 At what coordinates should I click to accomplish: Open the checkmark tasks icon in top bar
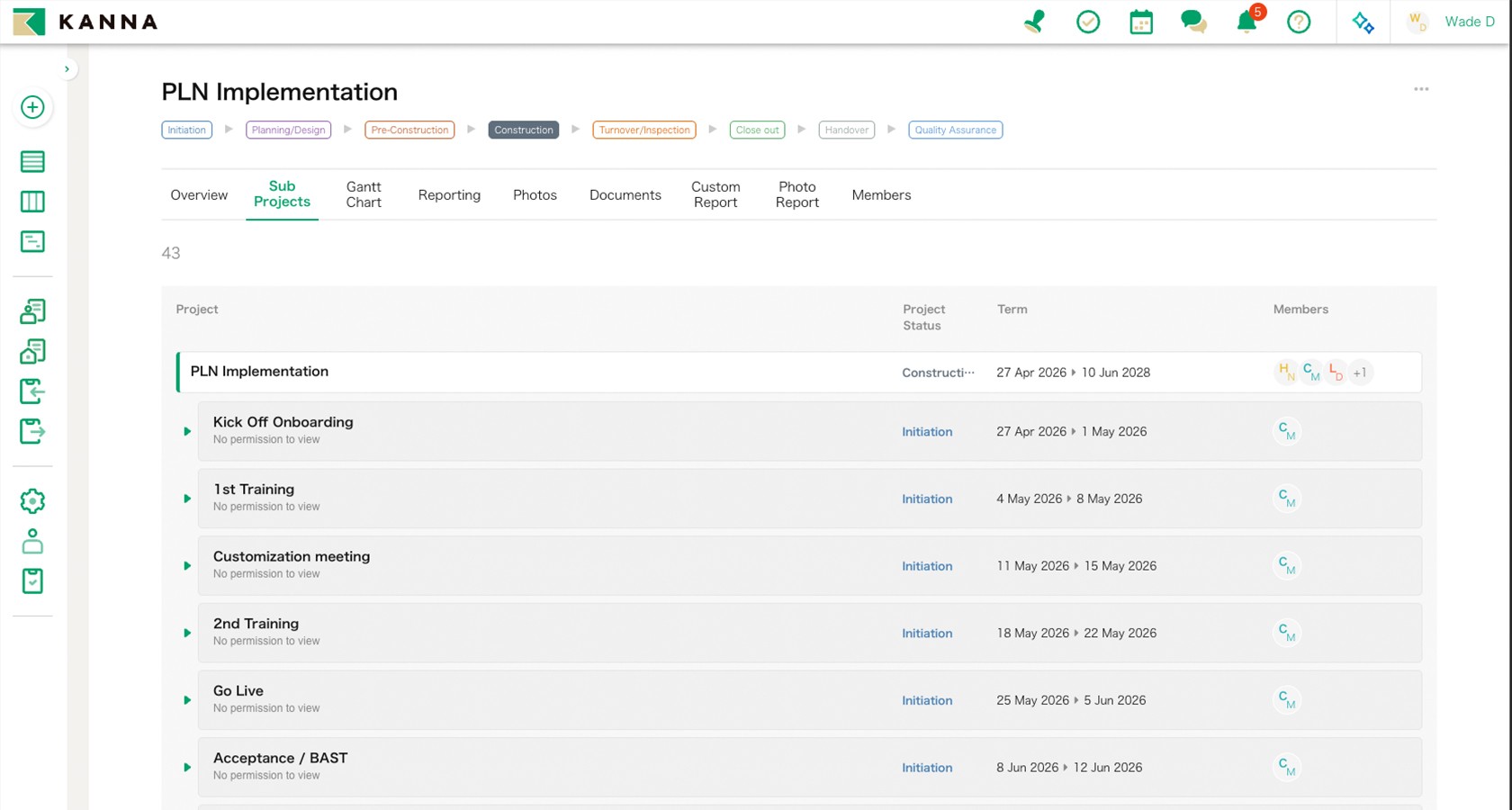tap(1088, 22)
